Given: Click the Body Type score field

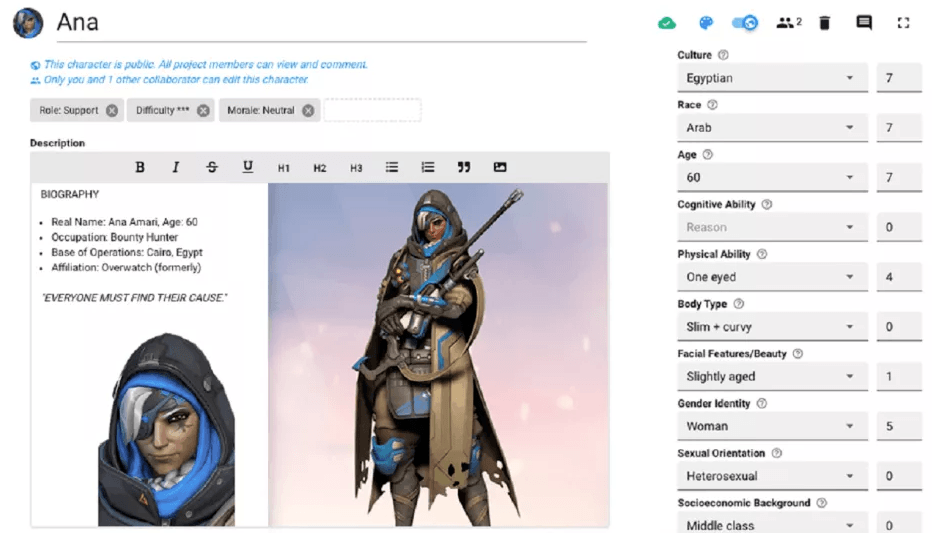Looking at the screenshot, I should 899,327.
